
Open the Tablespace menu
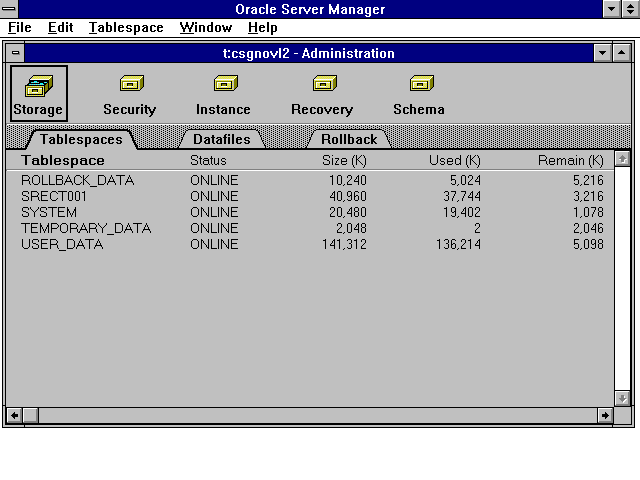pyautogui.click(x=125, y=28)
